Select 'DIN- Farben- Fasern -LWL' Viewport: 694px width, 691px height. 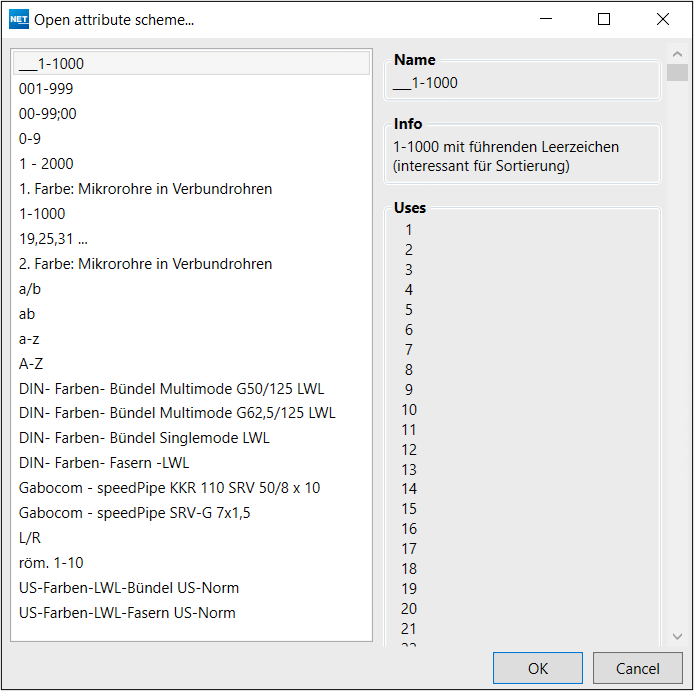click(x=192, y=463)
